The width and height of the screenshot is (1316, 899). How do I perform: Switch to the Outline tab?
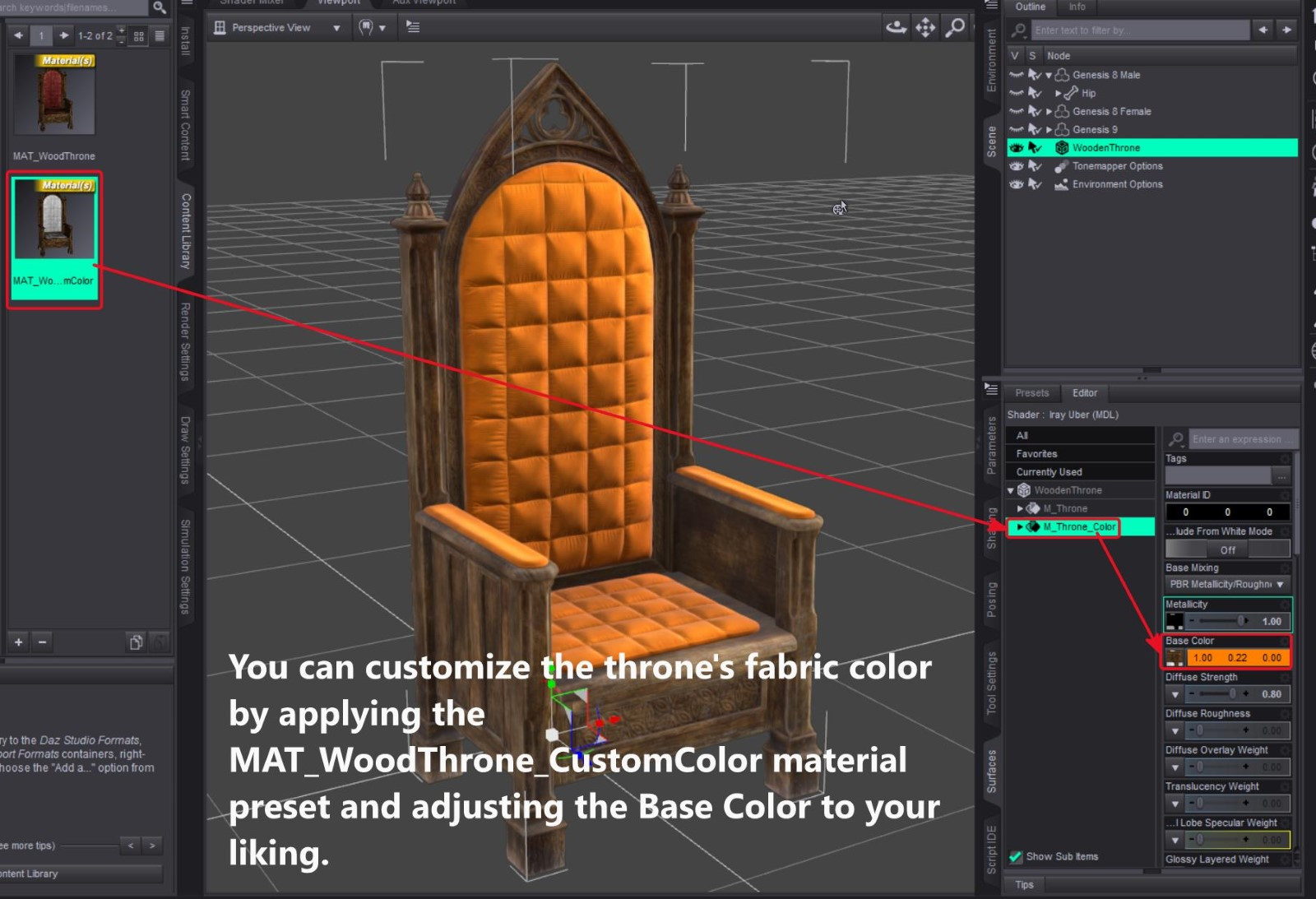pos(1031,7)
